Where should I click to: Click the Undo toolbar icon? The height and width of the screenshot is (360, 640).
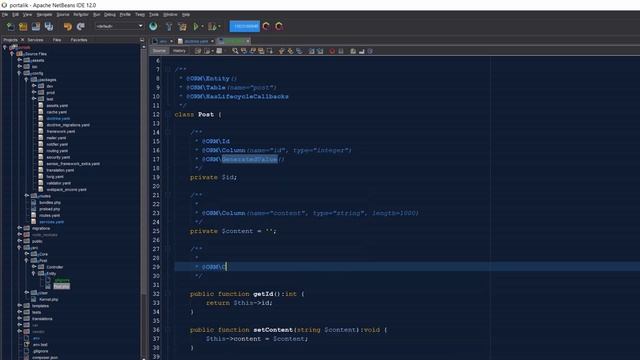[x=68, y=27]
